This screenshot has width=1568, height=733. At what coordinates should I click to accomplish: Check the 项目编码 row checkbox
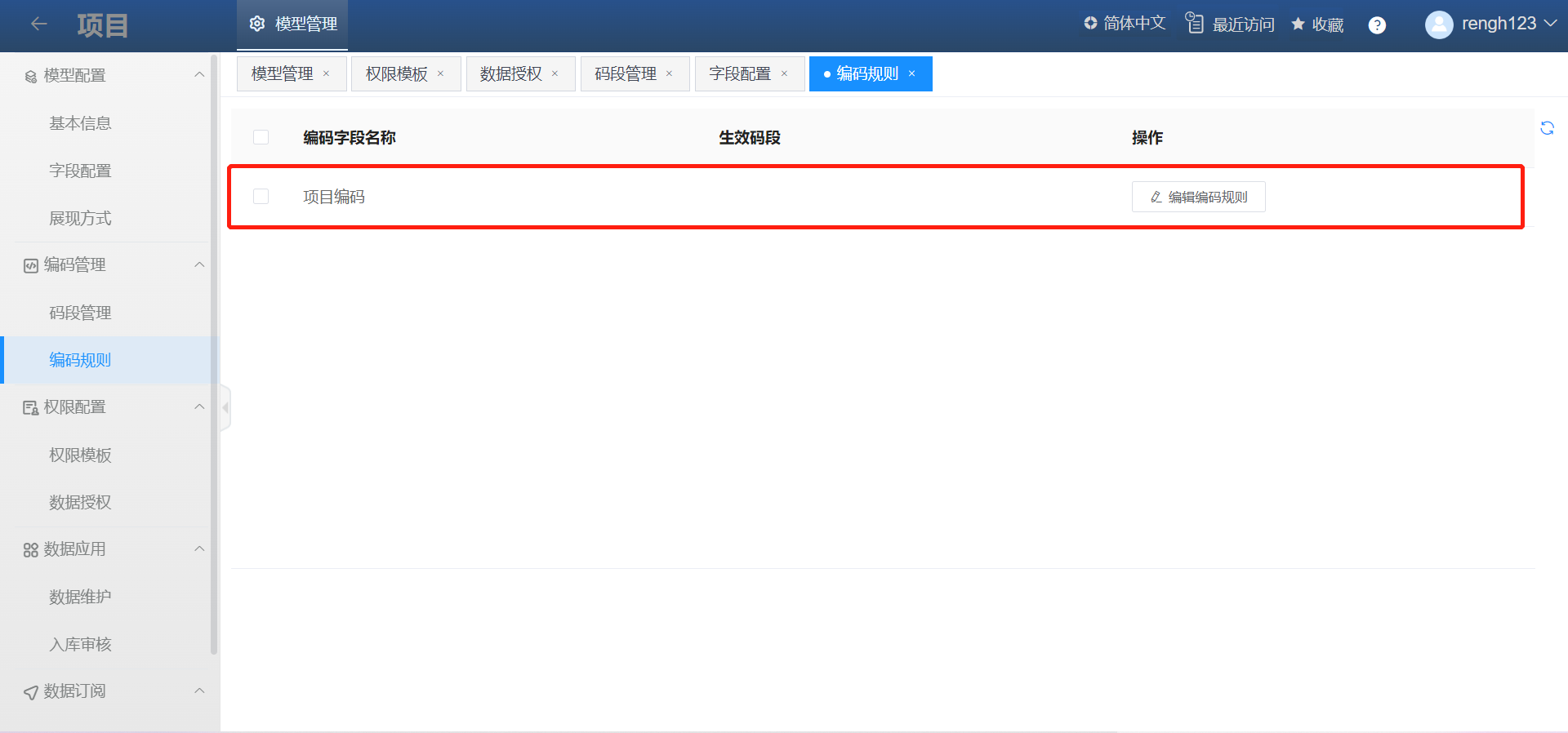pos(261,197)
